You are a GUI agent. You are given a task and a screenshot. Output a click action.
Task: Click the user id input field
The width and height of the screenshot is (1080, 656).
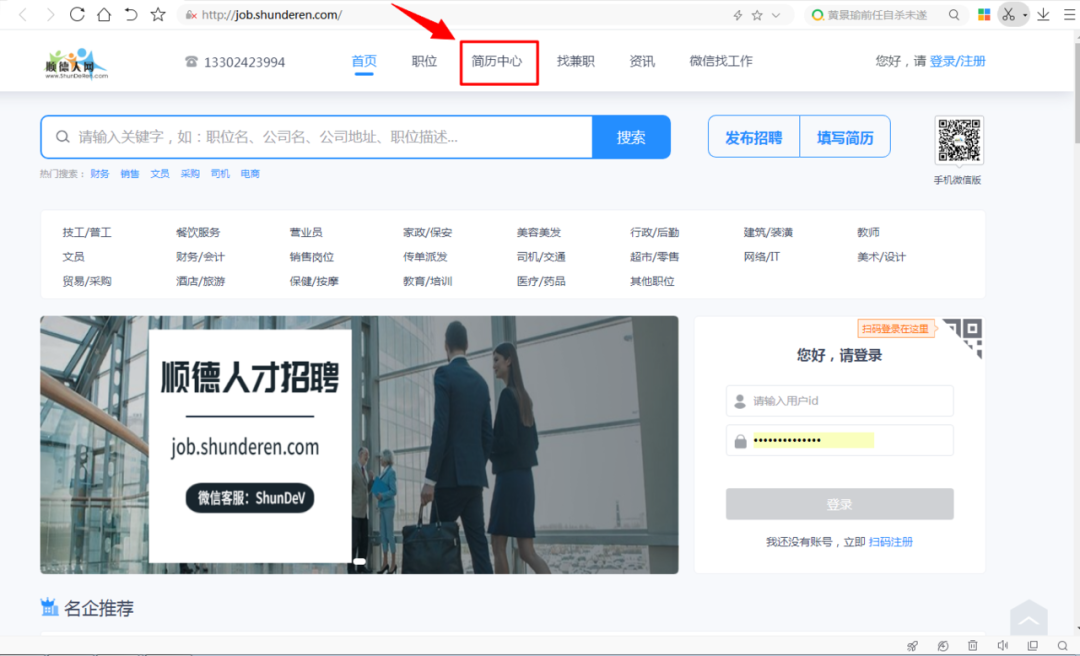click(840, 400)
